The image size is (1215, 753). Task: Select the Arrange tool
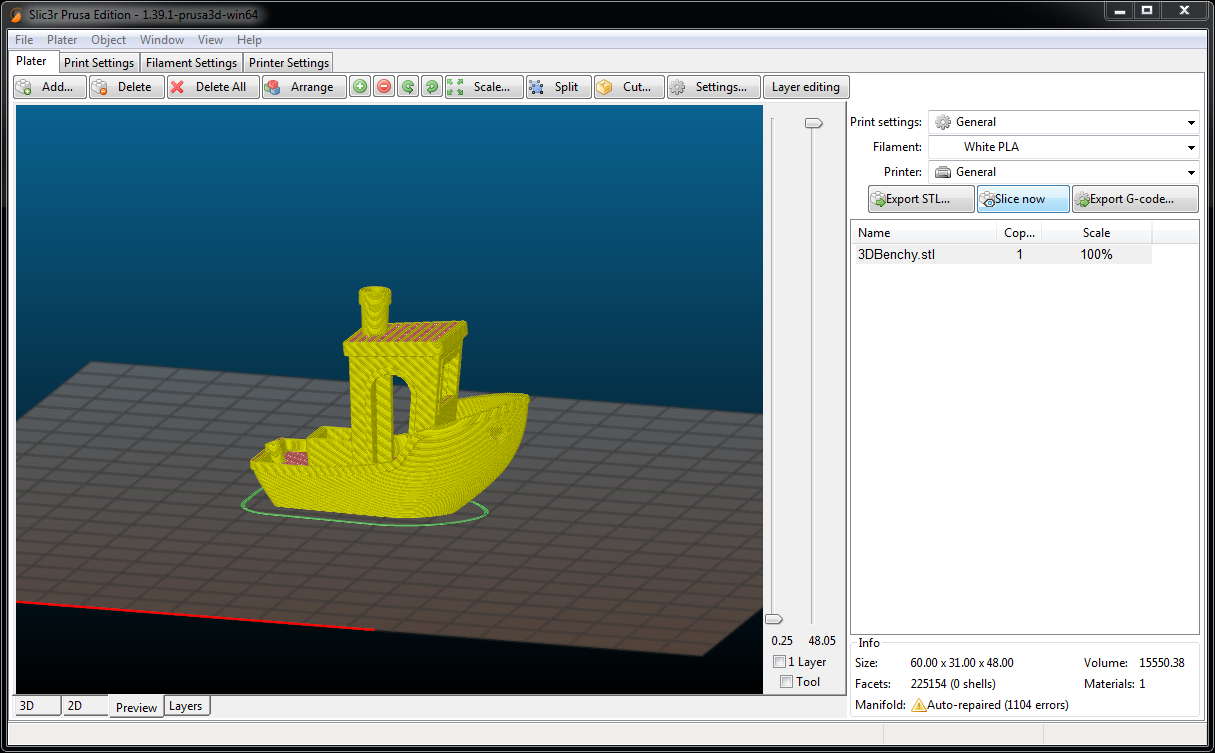pyautogui.click(x=303, y=86)
